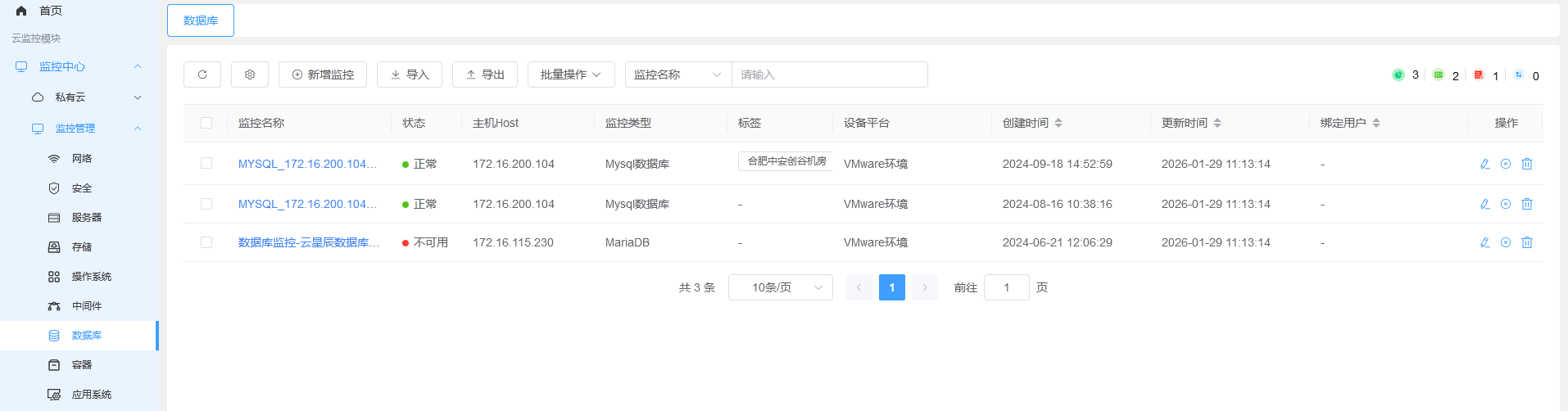Click the trash icon for the 2024-08-16 row
Viewport: 1568px width, 411px height.
(1527, 204)
